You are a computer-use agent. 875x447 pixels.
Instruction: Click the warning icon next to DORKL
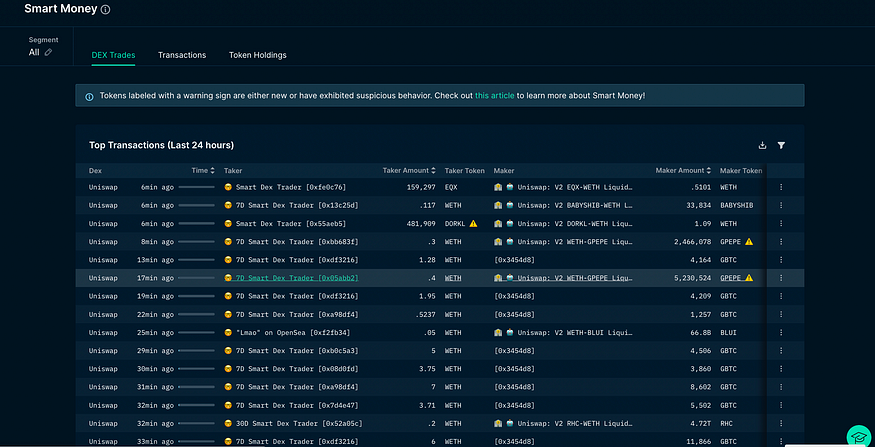(x=473, y=223)
